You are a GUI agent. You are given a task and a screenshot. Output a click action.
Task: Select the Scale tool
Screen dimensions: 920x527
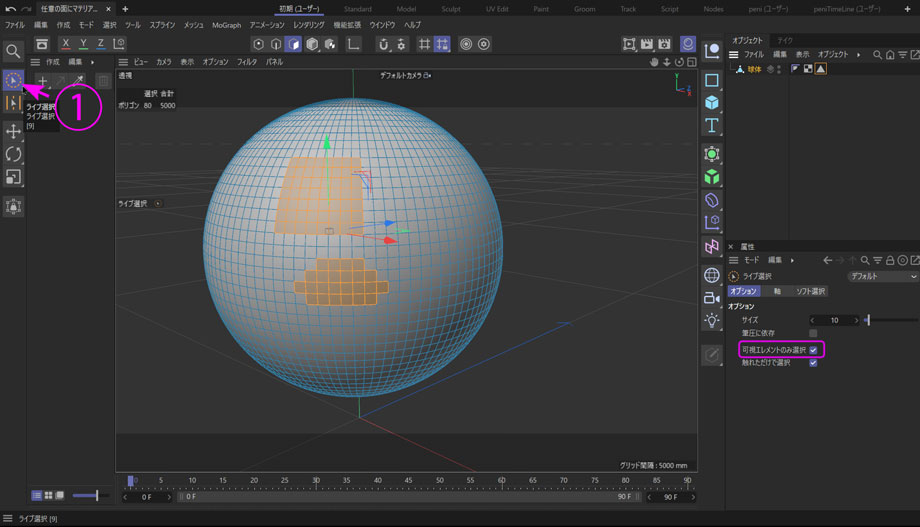(x=13, y=177)
